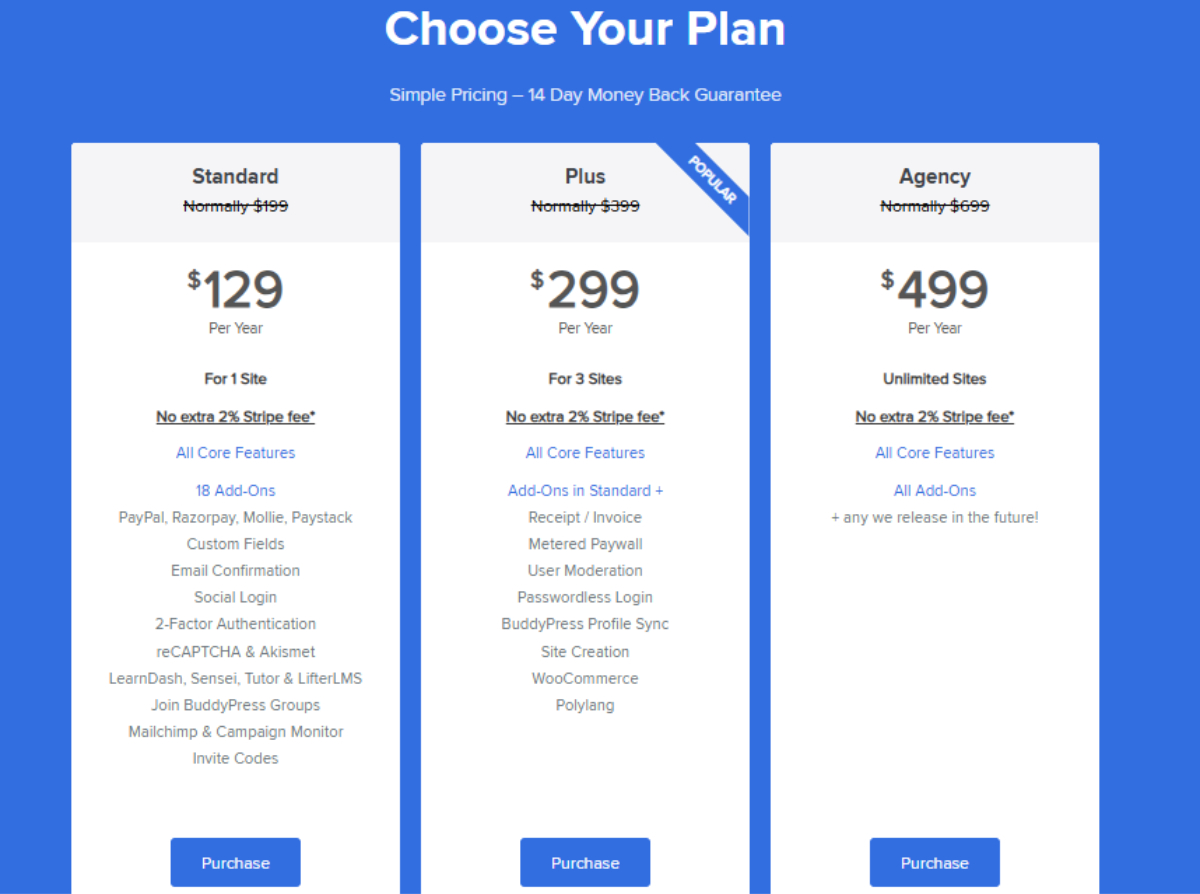Follow the Plus plan's All Core Features link
The height and width of the screenshot is (894, 1200).
[585, 453]
